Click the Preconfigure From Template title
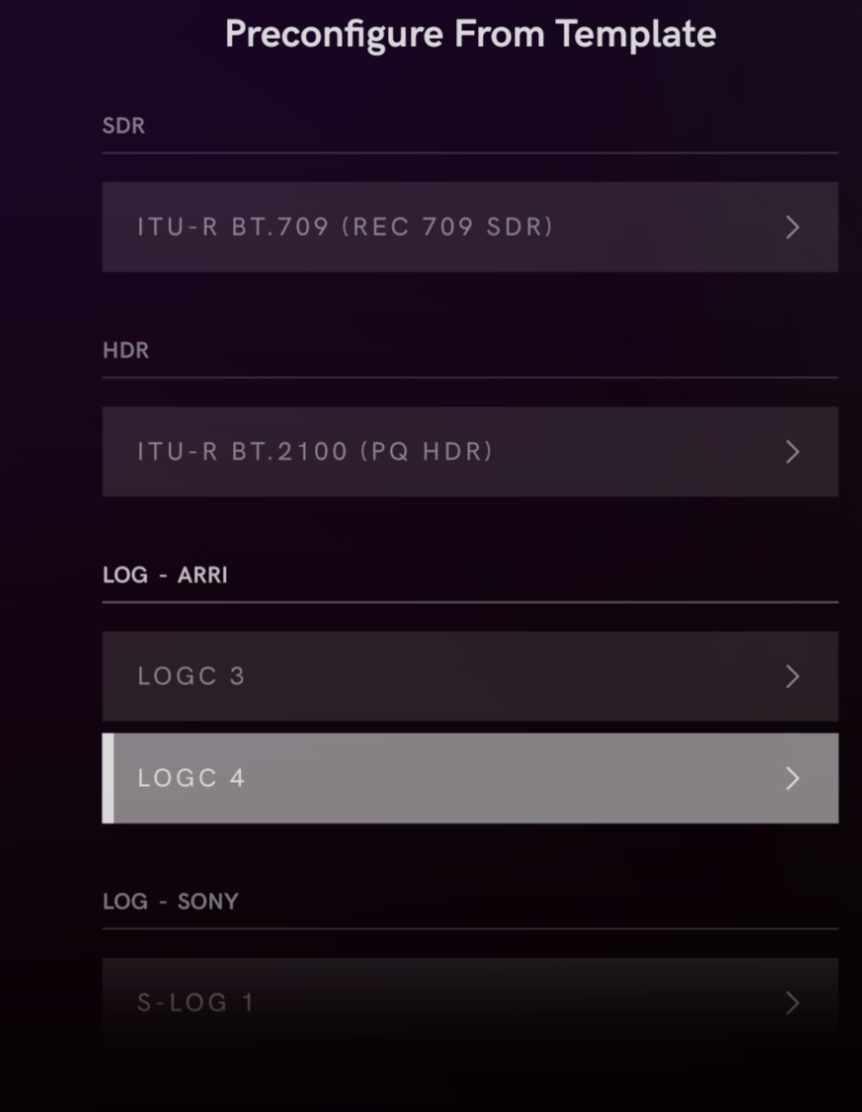 470,34
